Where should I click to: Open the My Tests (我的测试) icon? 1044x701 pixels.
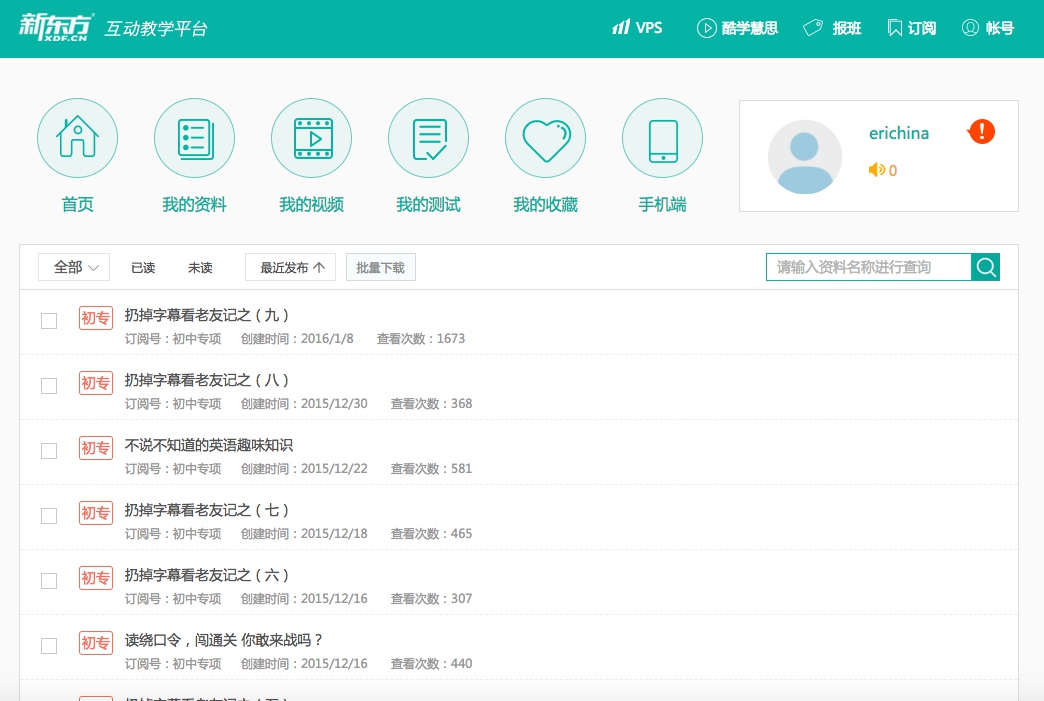pyautogui.click(x=428, y=139)
